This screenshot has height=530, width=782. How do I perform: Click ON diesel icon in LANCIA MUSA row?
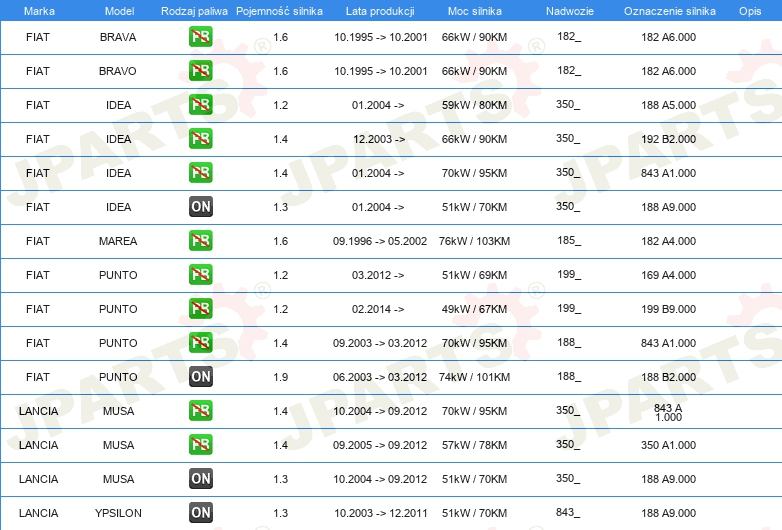[x=200, y=478]
